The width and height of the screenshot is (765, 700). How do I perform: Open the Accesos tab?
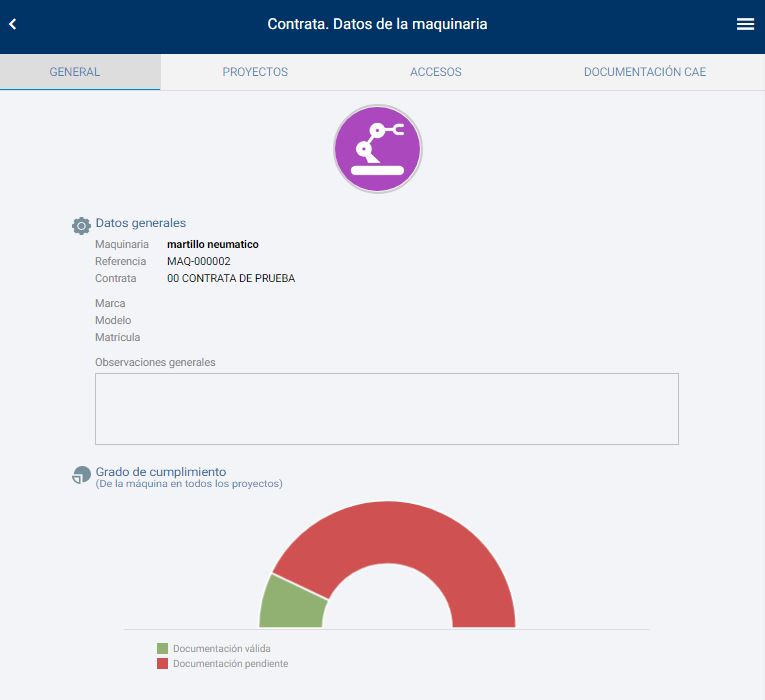pyautogui.click(x=435, y=72)
